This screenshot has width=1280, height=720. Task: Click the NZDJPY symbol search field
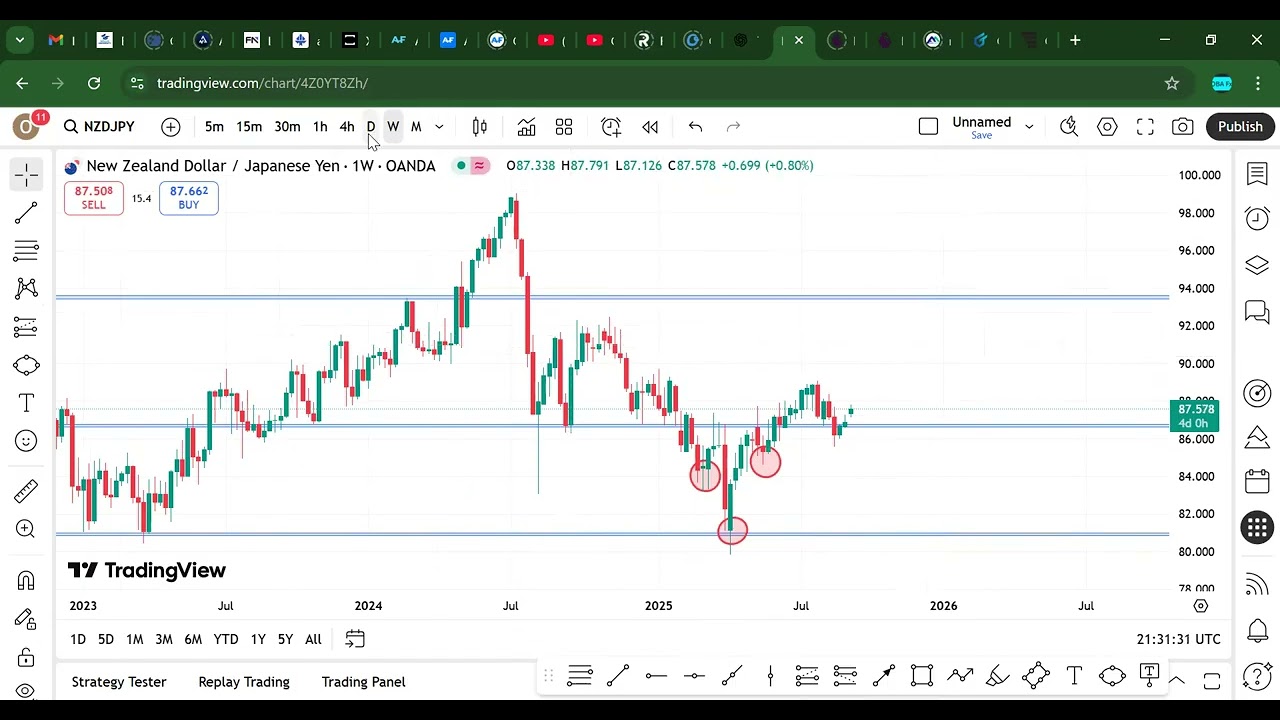click(99, 127)
